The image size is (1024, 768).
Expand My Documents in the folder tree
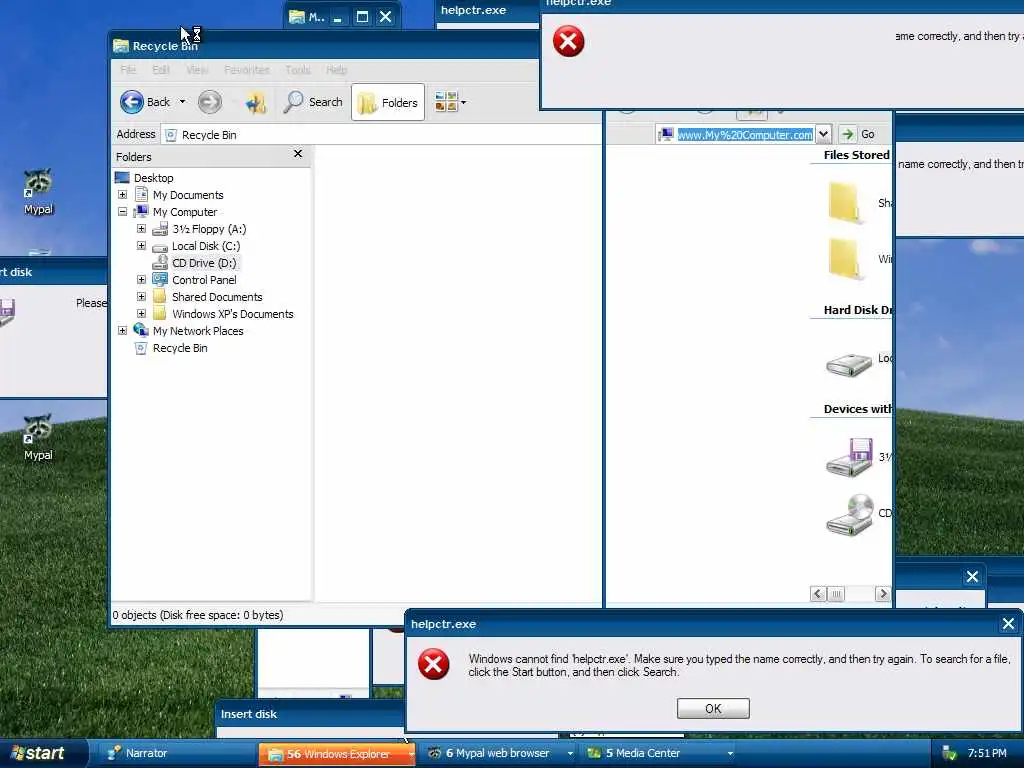[x=122, y=195]
